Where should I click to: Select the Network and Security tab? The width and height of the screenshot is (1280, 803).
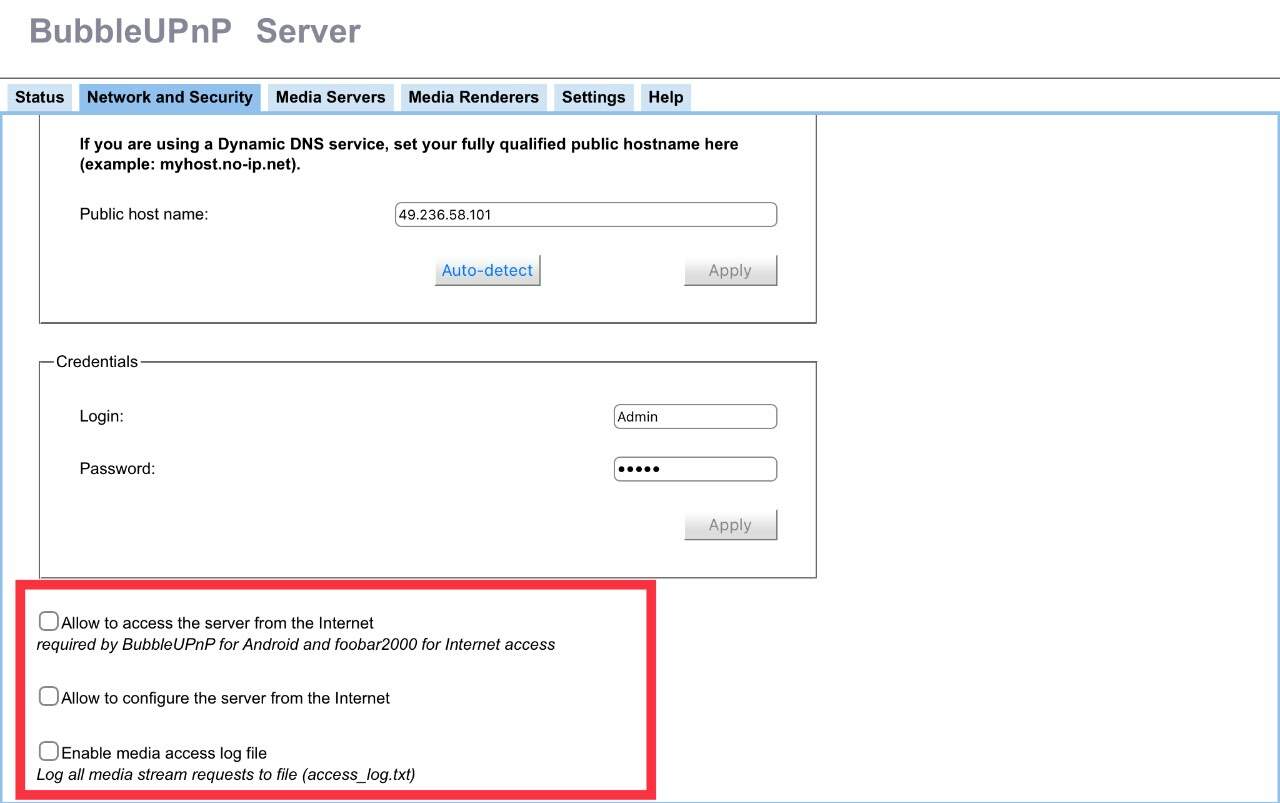pos(170,97)
